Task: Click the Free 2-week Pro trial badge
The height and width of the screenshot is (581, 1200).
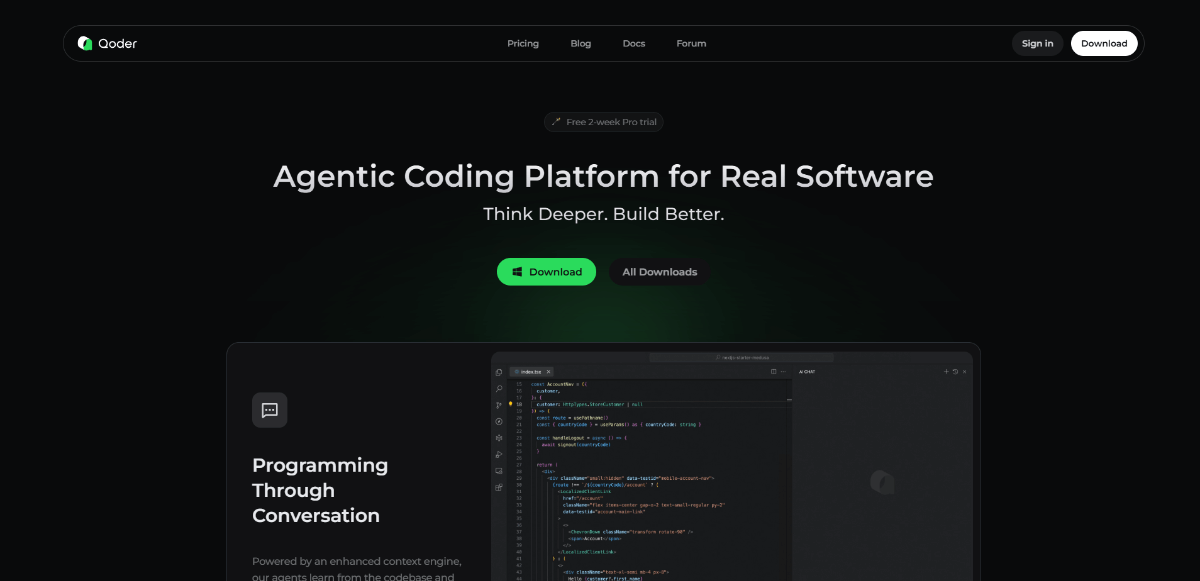Action: coord(604,122)
